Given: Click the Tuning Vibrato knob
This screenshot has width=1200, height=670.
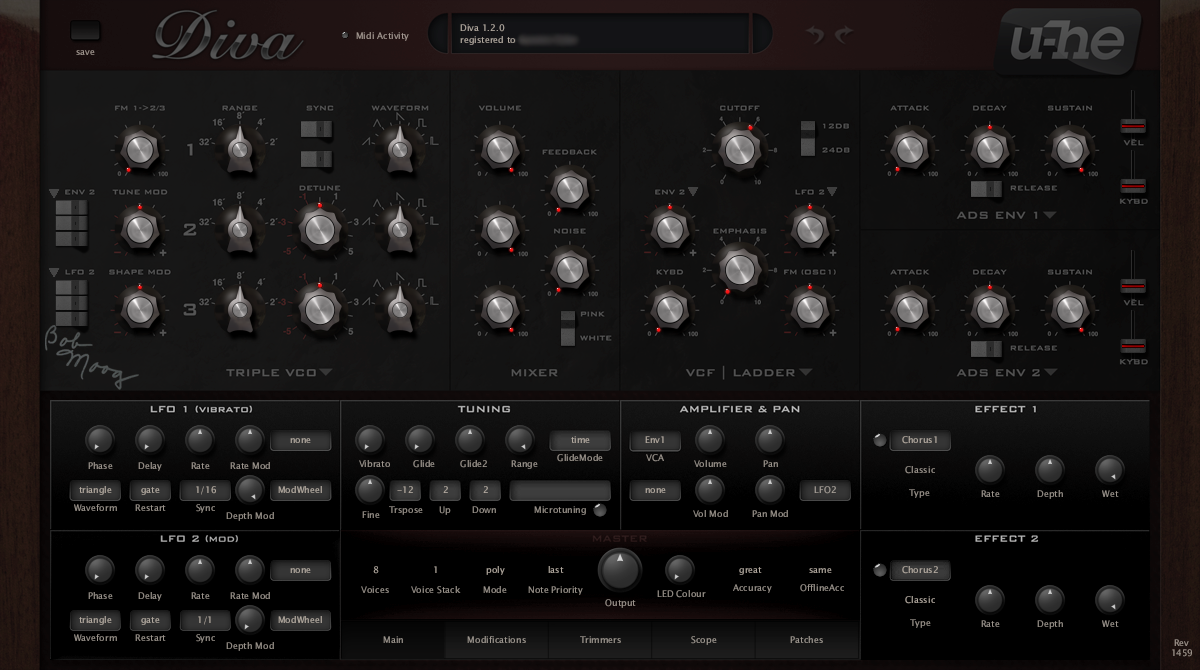Looking at the screenshot, I should (x=369, y=439).
